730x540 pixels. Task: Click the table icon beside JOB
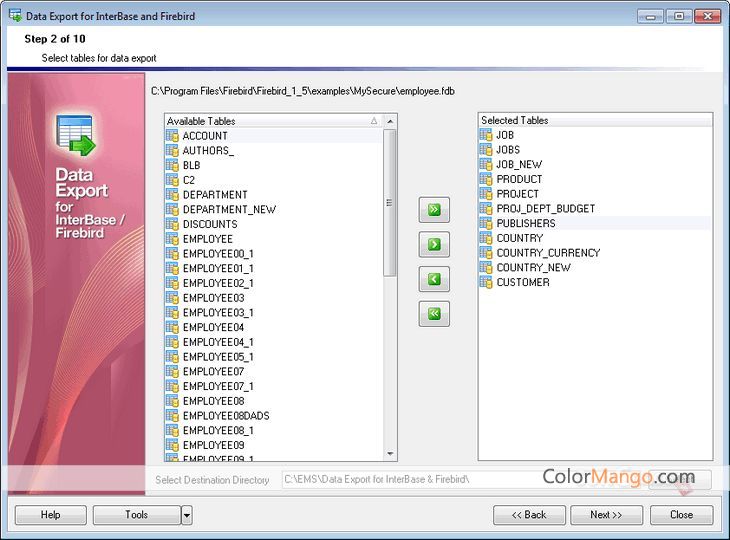486,135
